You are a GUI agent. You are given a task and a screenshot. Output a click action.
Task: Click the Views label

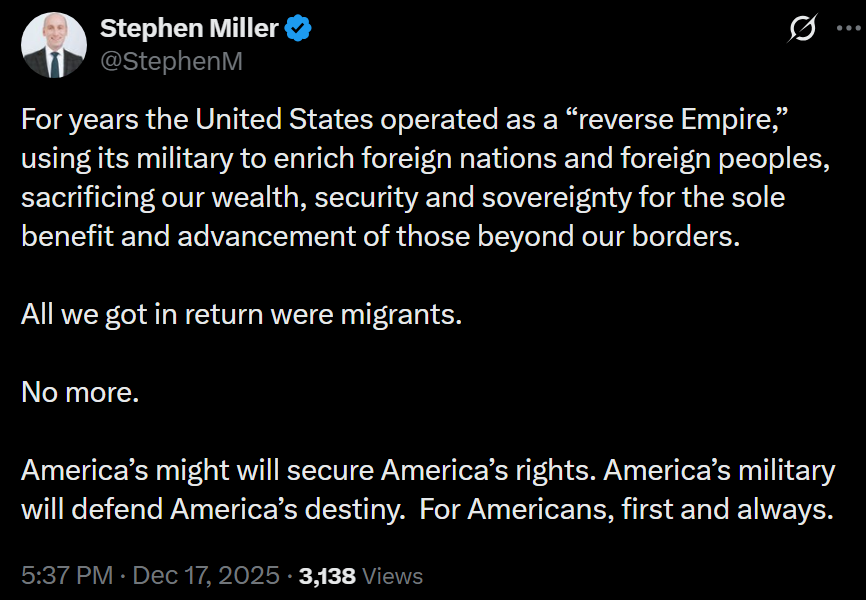(x=392, y=576)
